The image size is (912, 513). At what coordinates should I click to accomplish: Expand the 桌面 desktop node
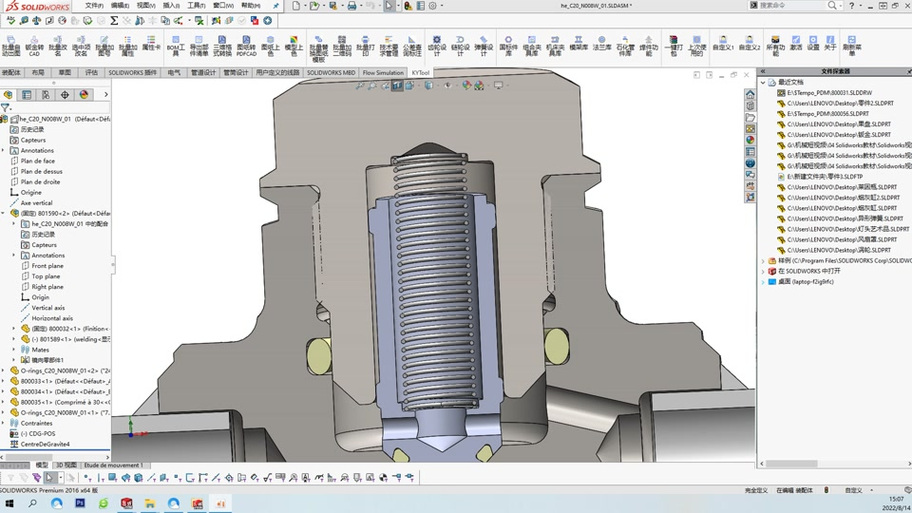[x=763, y=282]
